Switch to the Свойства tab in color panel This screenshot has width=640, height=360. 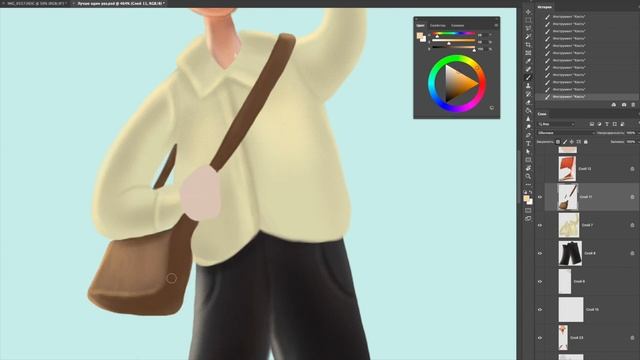point(438,25)
